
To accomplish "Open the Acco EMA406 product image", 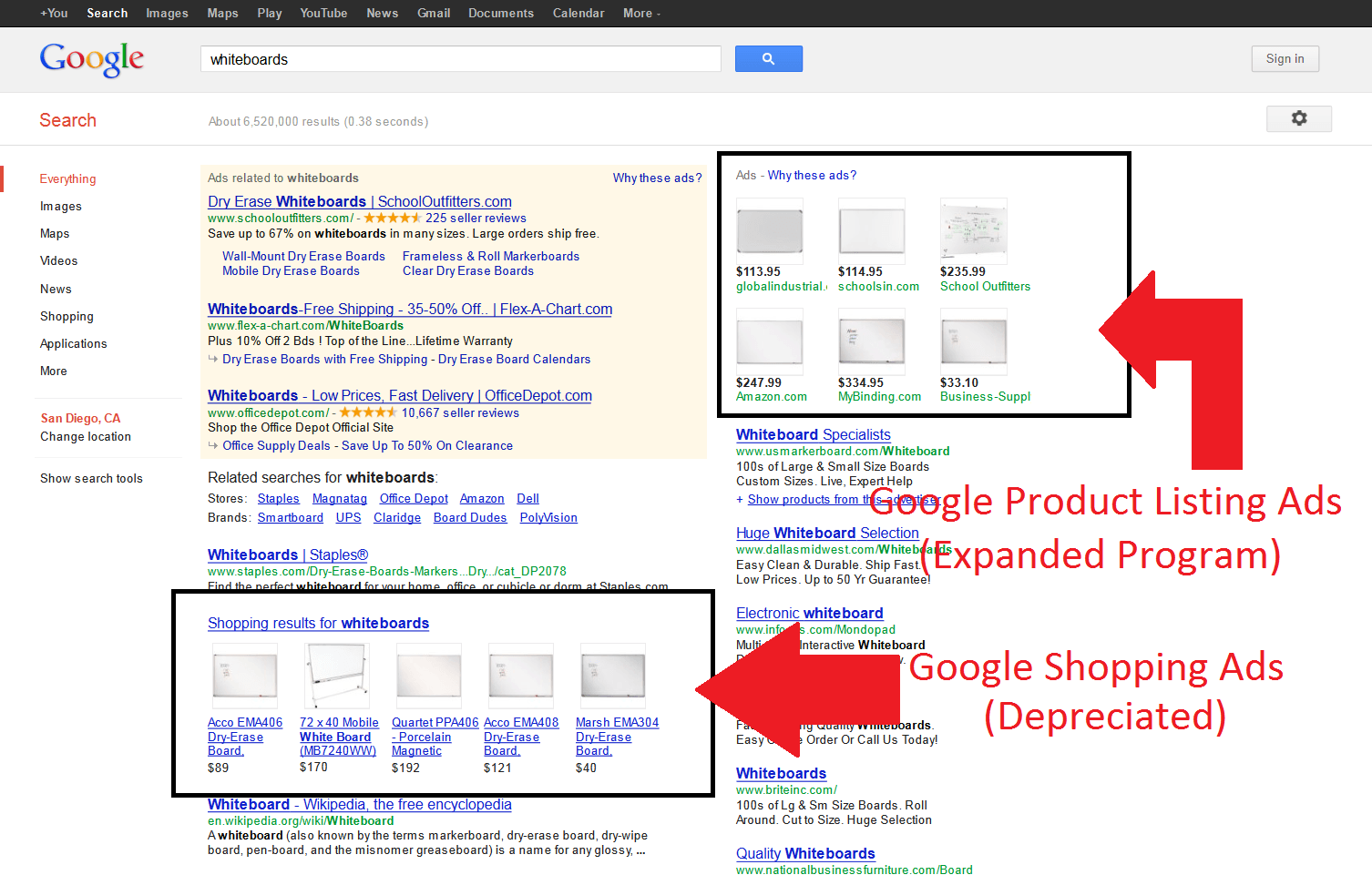I will (x=245, y=676).
